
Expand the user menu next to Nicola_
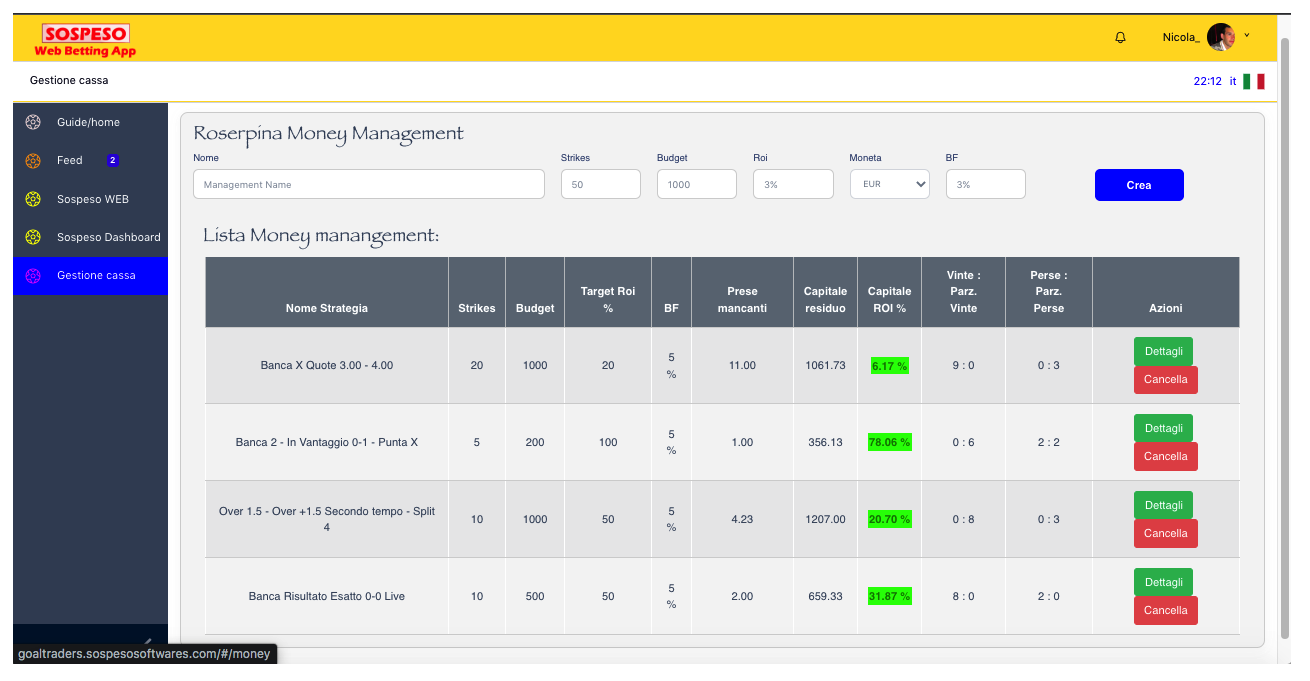[x=1244, y=35]
